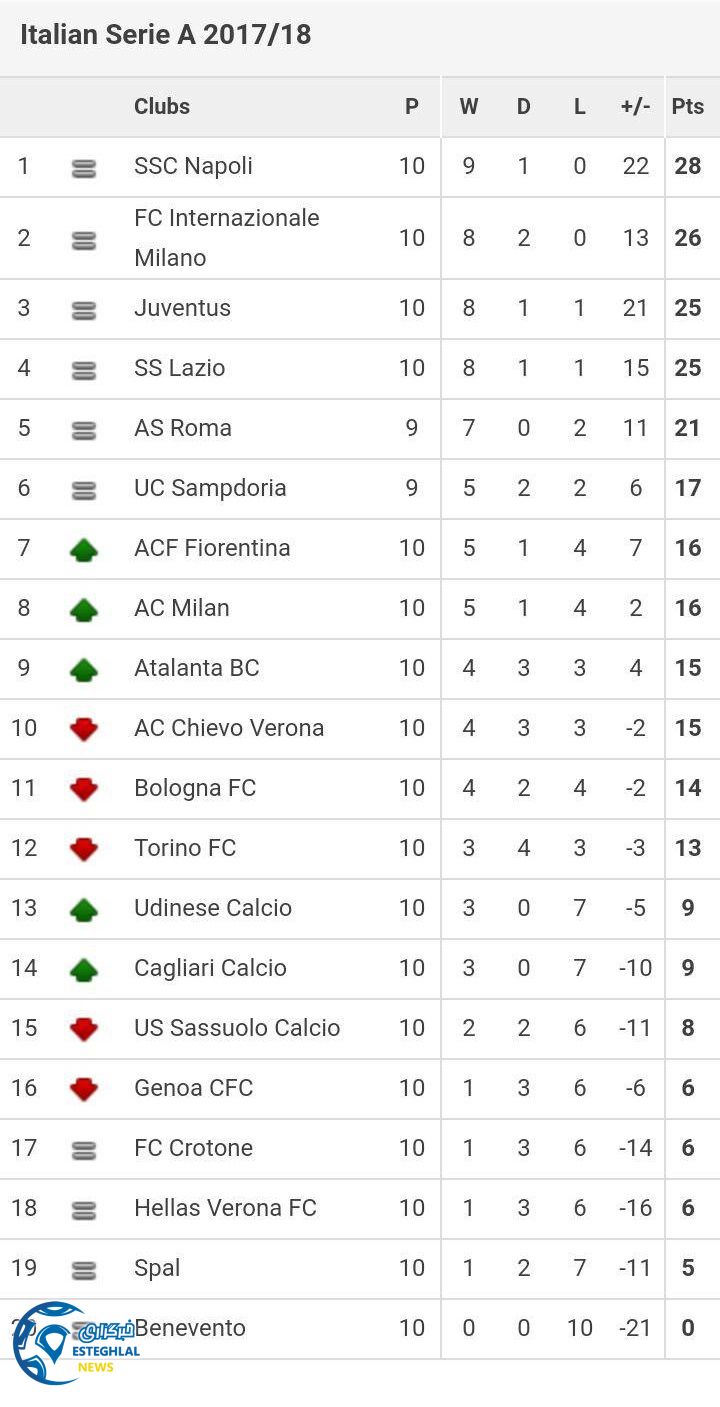Click the green up arrow beside Udinese Calcio
720x1407 pixels.
(84, 909)
